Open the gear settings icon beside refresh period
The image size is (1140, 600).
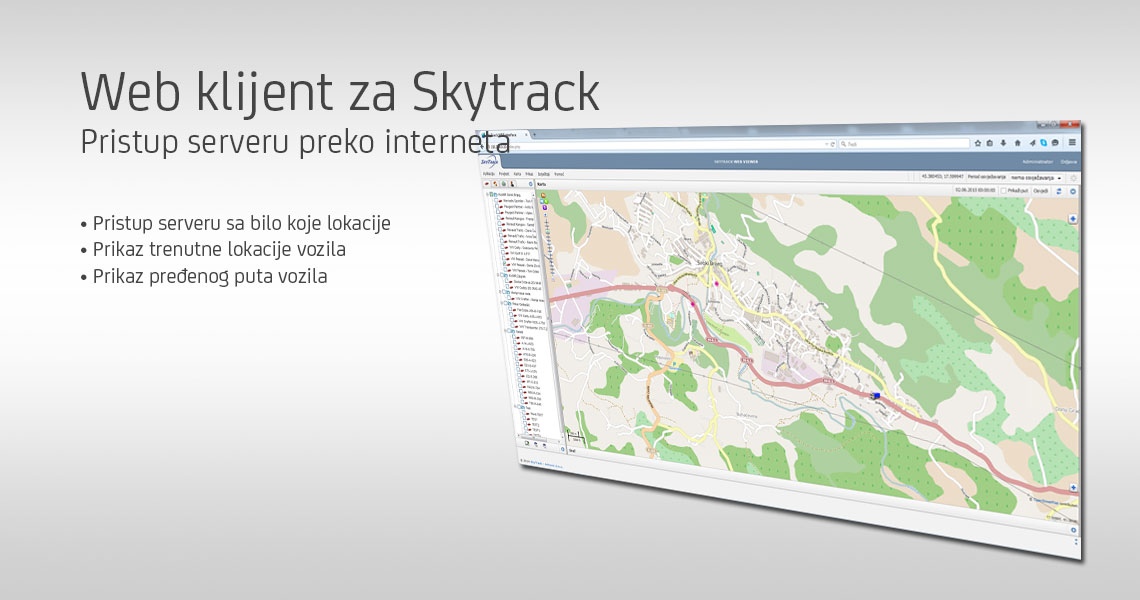pos(1073,178)
